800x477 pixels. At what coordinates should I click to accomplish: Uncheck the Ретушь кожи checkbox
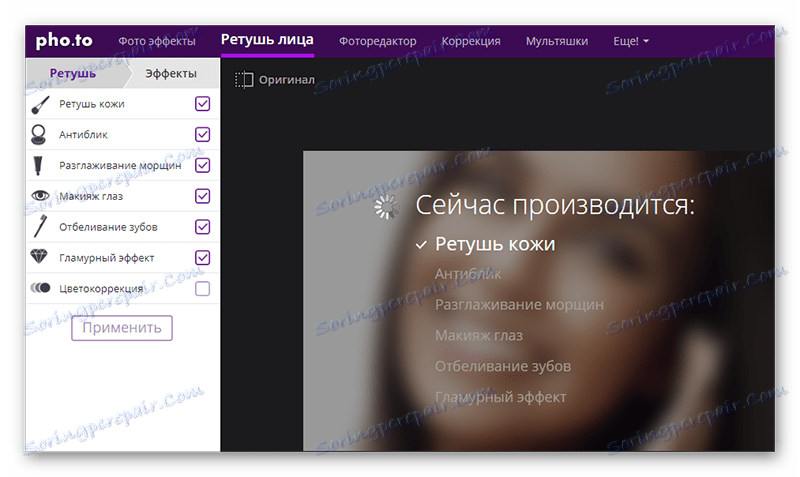[x=203, y=104]
